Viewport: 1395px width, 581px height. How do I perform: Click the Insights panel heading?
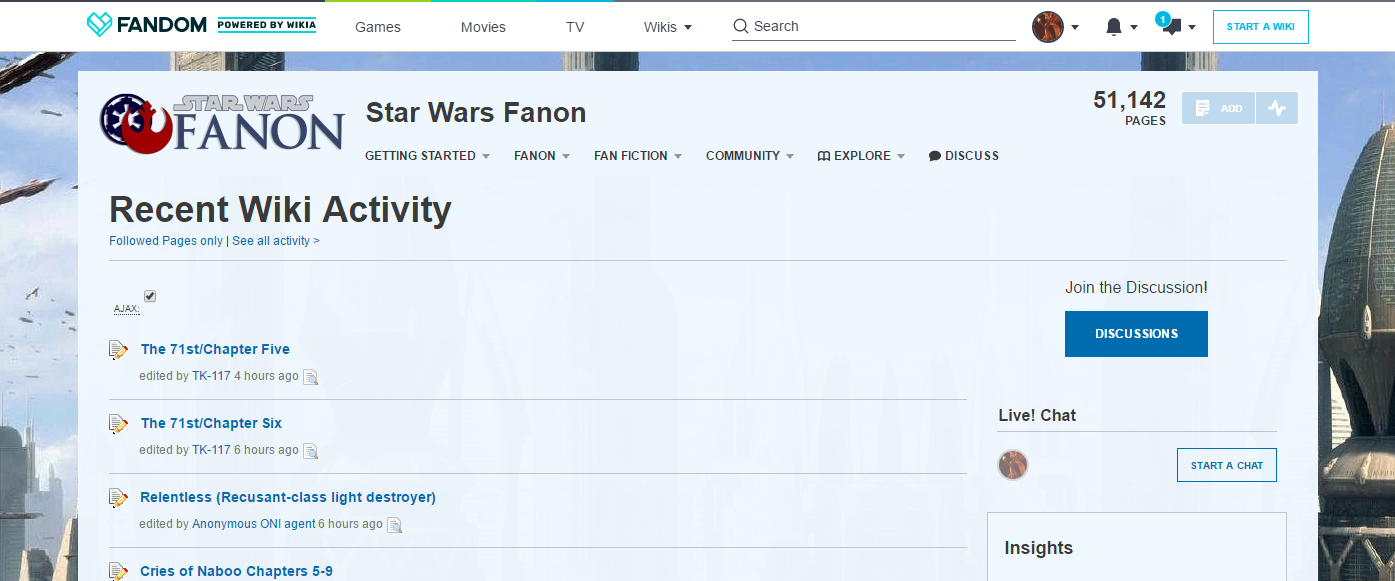(x=1038, y=548)
